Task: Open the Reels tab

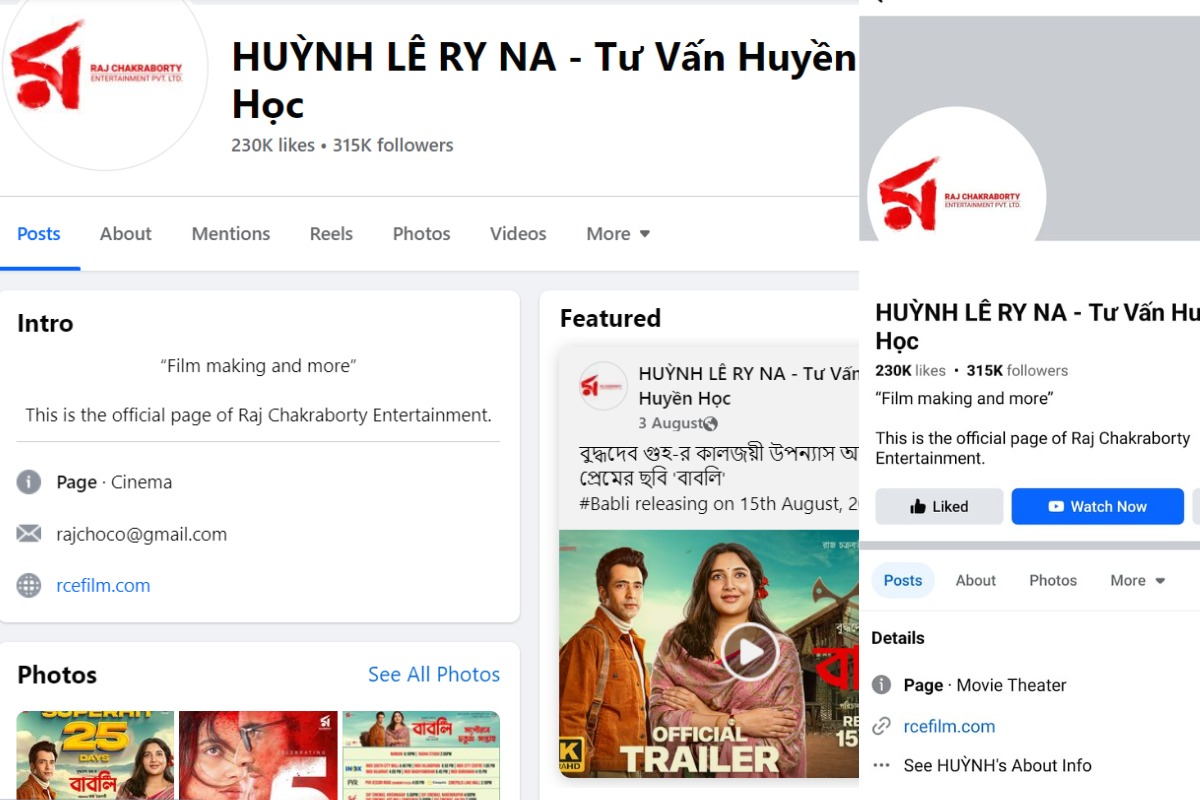Action: [331, 234]
